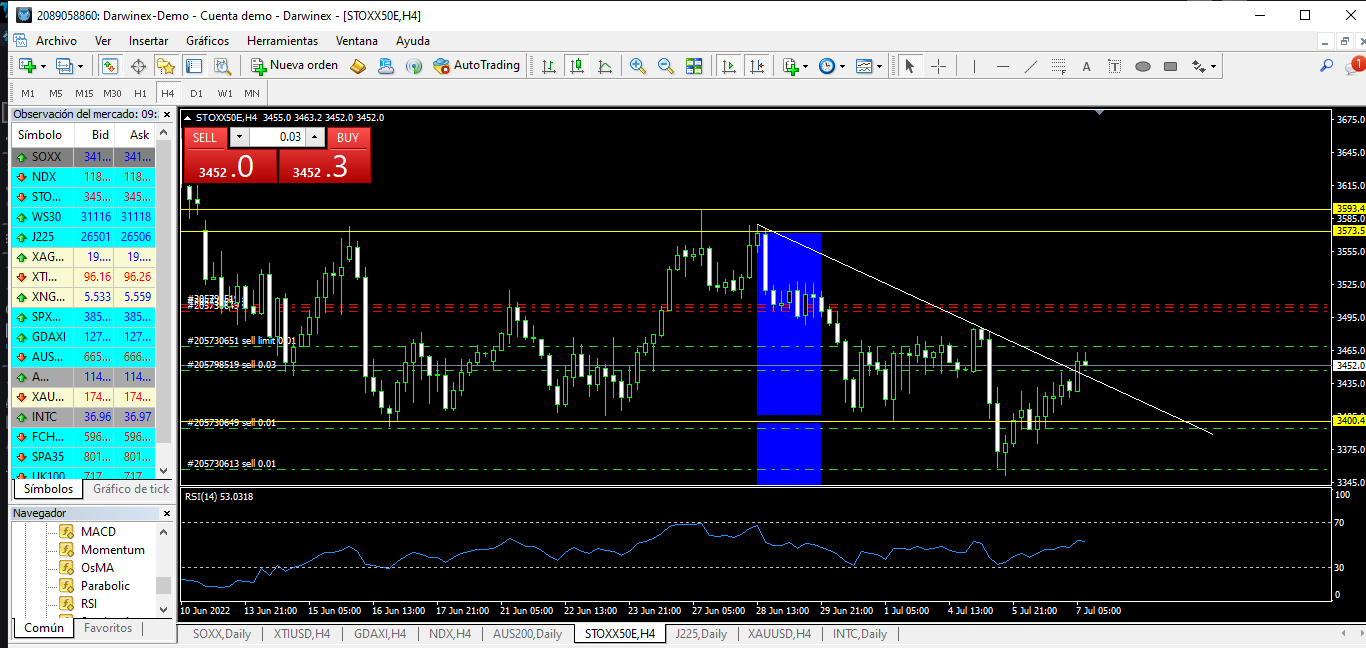
Task: Click the zoom in magnifier icon
Action: tap(637, 66)
